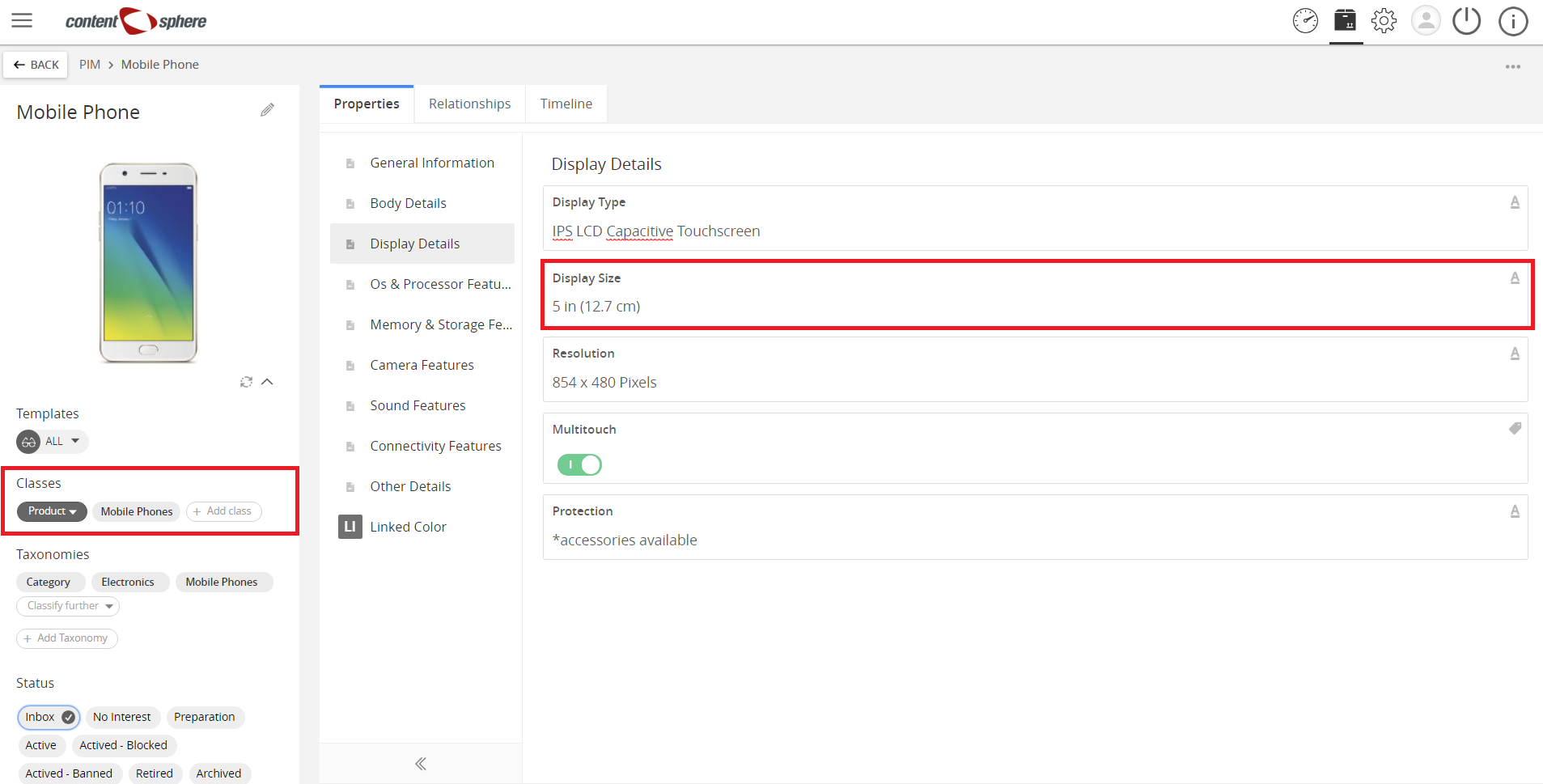Set status to Actived - Banned

69,773
